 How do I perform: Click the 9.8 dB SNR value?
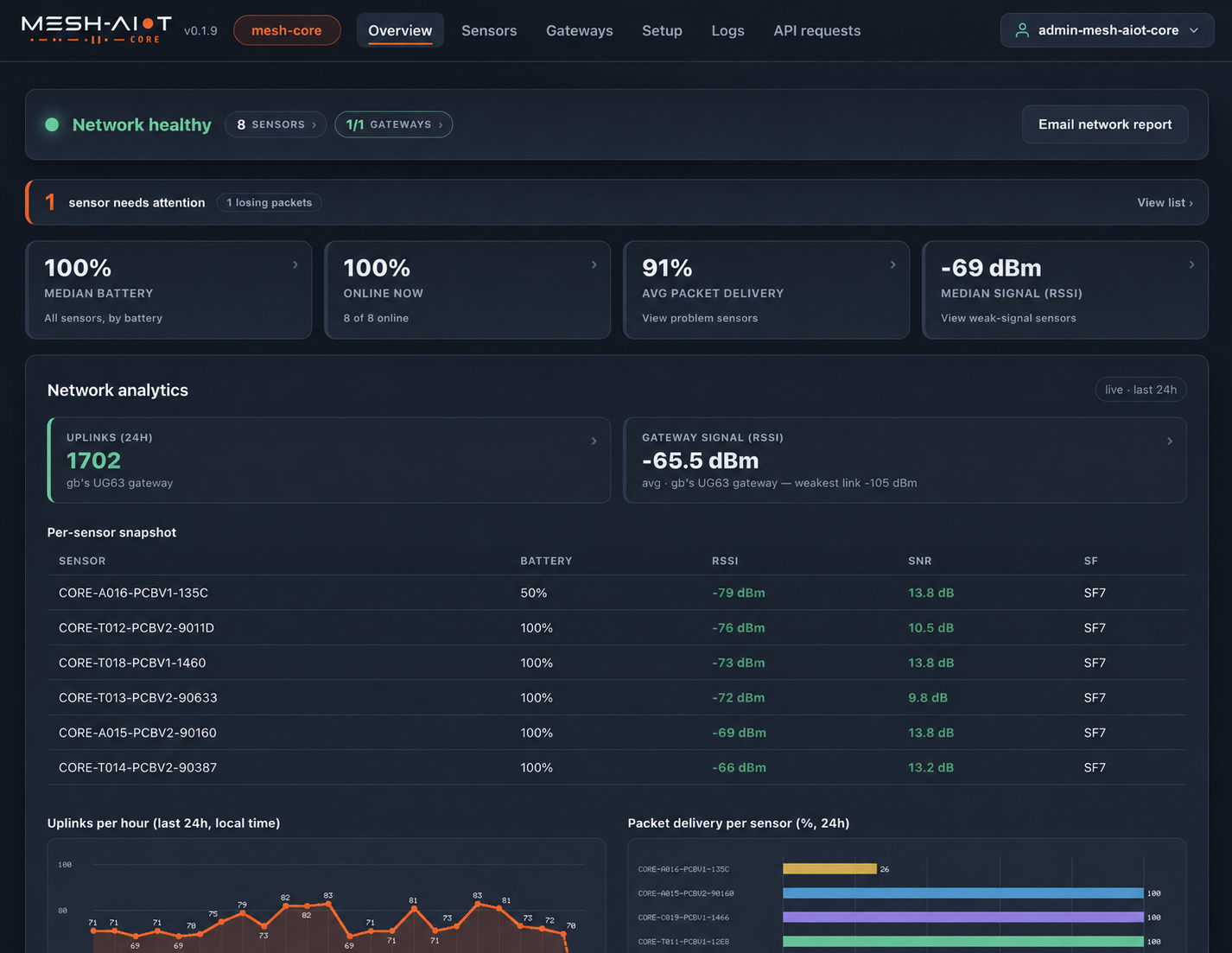point(928,697)
